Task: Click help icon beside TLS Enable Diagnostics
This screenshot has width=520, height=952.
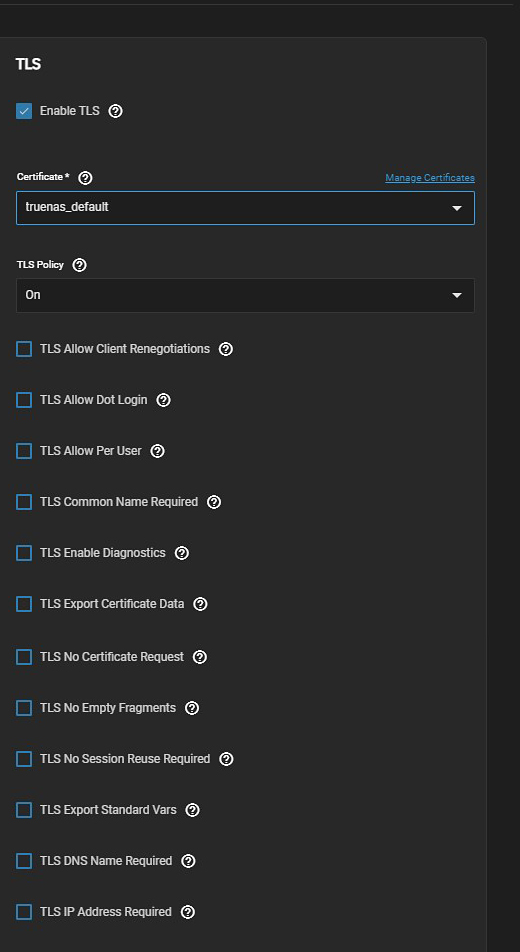Action: tap(182, 553)
